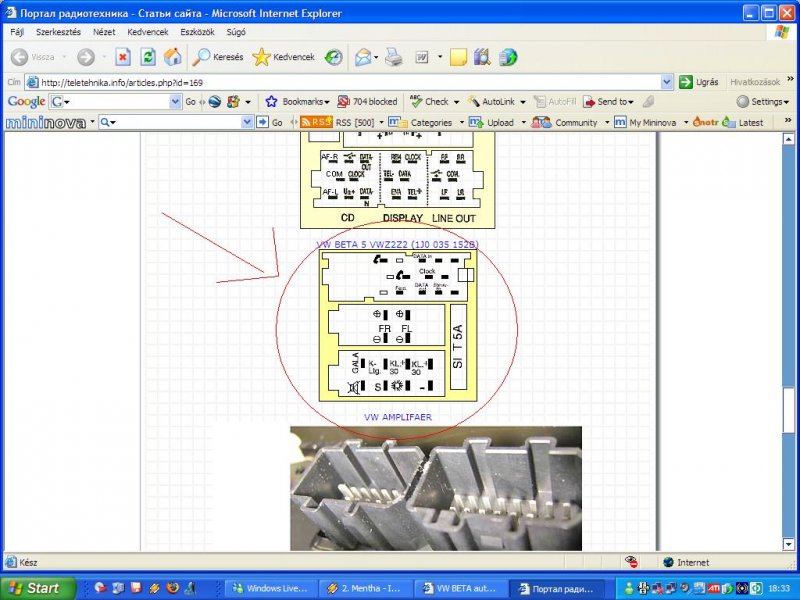Click the VW BETA 5 VWZ2Z2 link
800x600 pixels.
[397, 244]
